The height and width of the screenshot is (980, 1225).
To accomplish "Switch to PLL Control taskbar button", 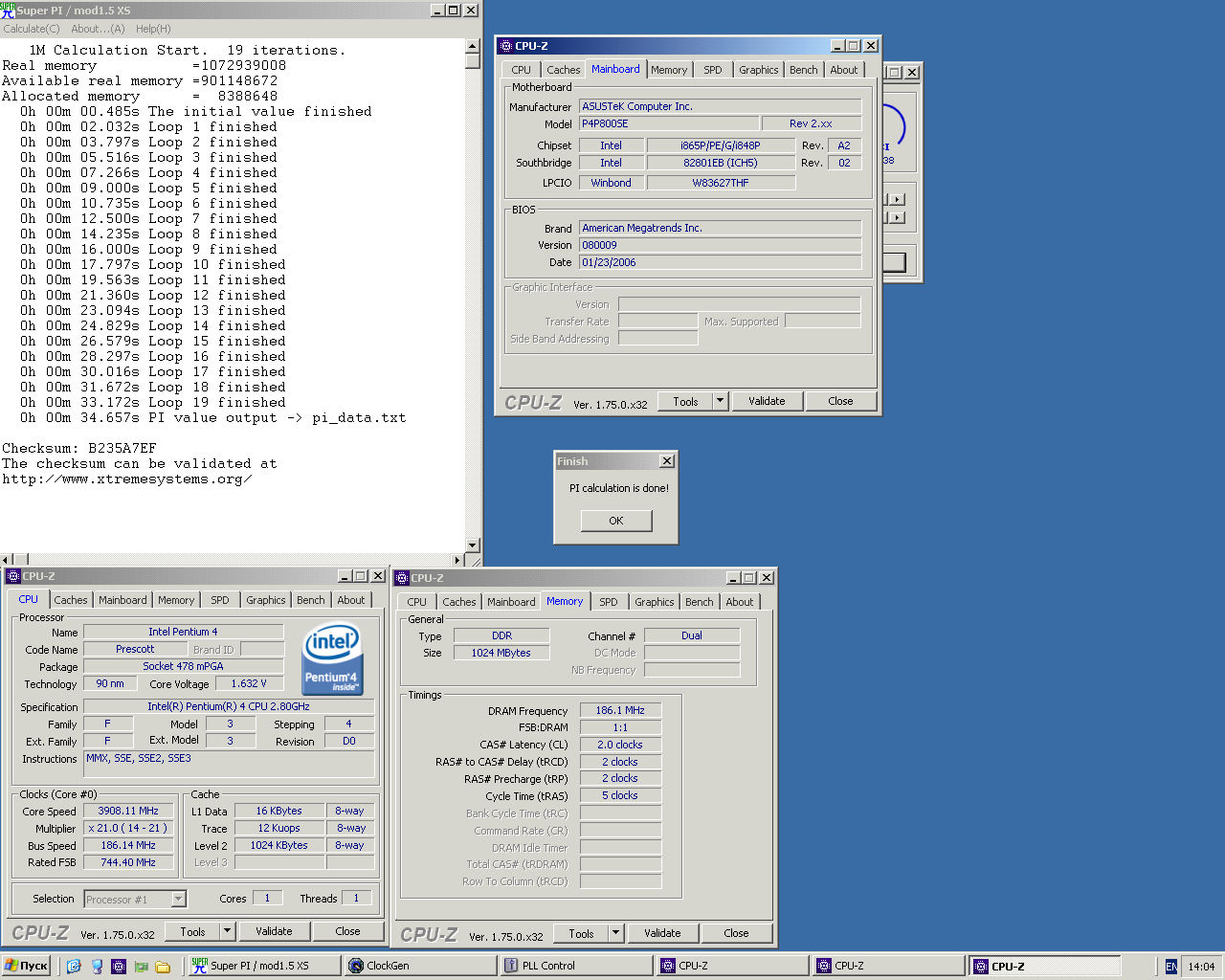I will click(575, 966).
